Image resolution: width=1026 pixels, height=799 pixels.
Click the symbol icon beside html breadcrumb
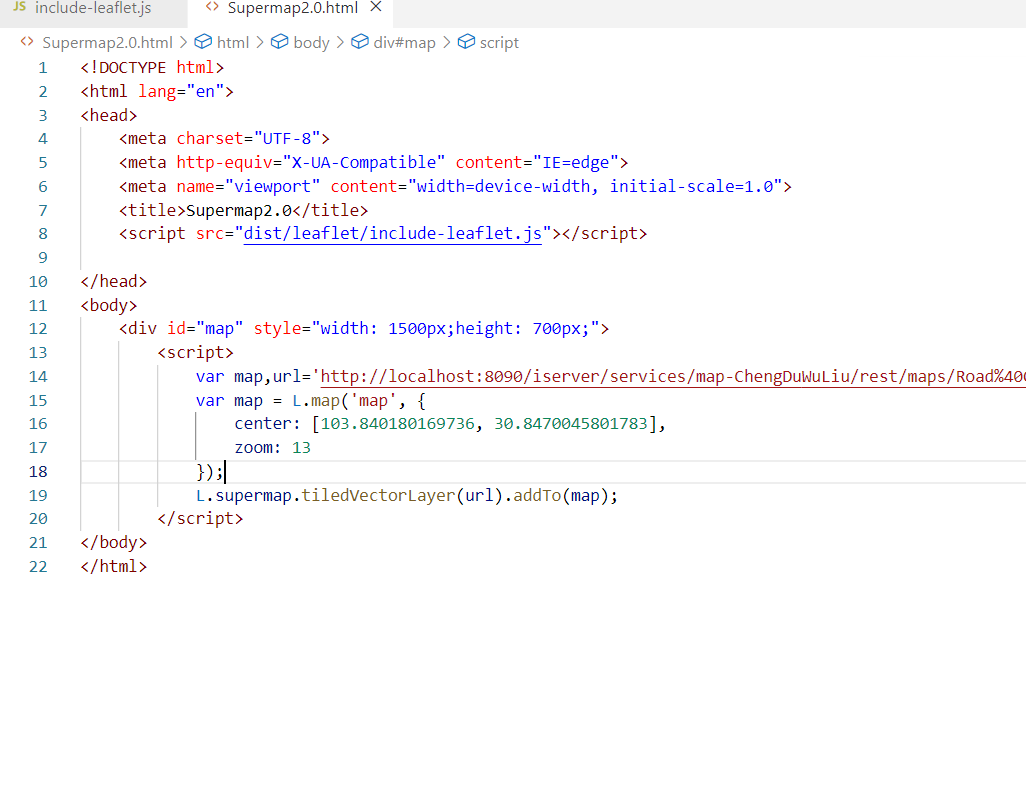[x=203, y=42]
